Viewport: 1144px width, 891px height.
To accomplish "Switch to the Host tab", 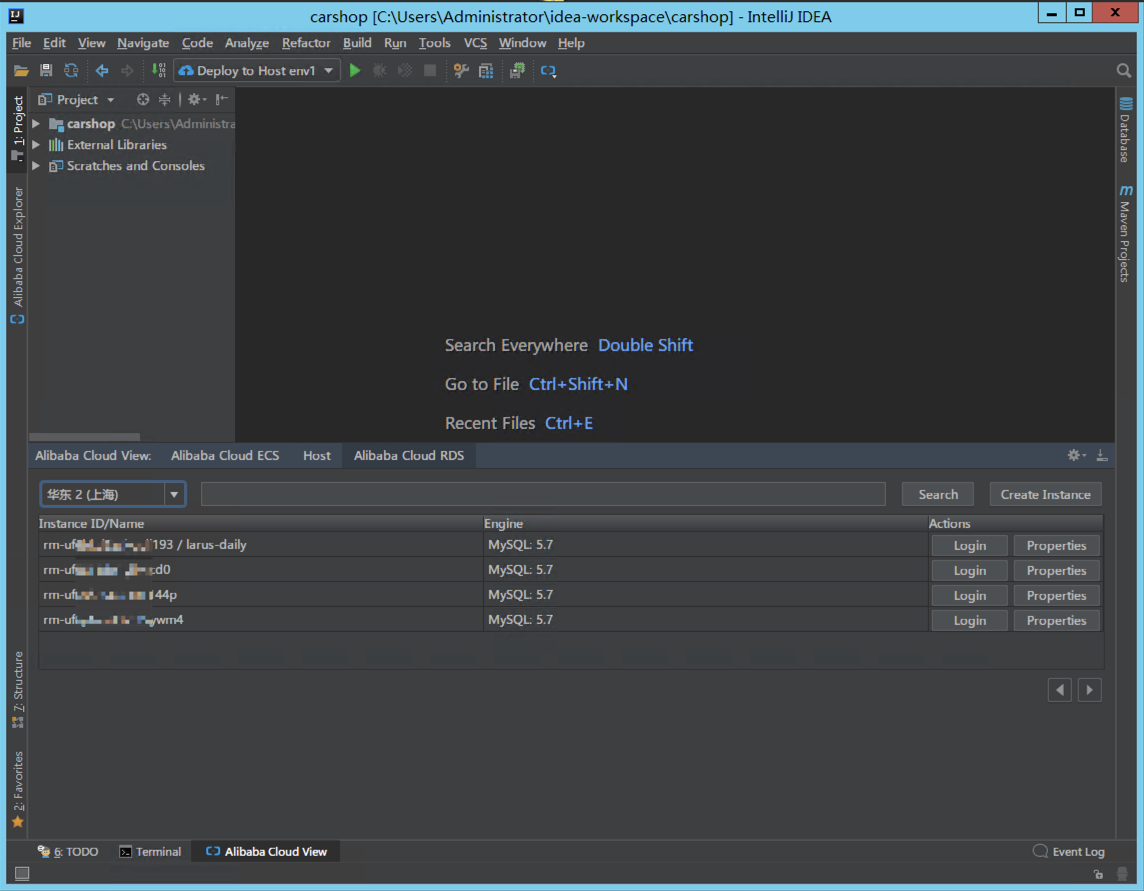I will coord(317,455).
